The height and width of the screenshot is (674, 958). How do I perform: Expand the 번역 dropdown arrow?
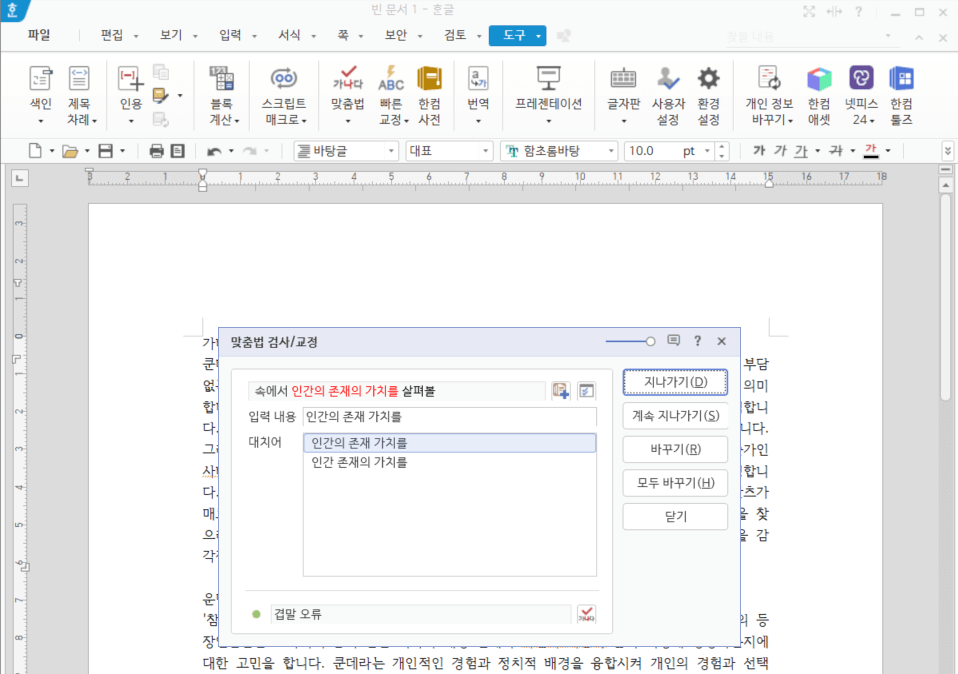pos(478,121)
